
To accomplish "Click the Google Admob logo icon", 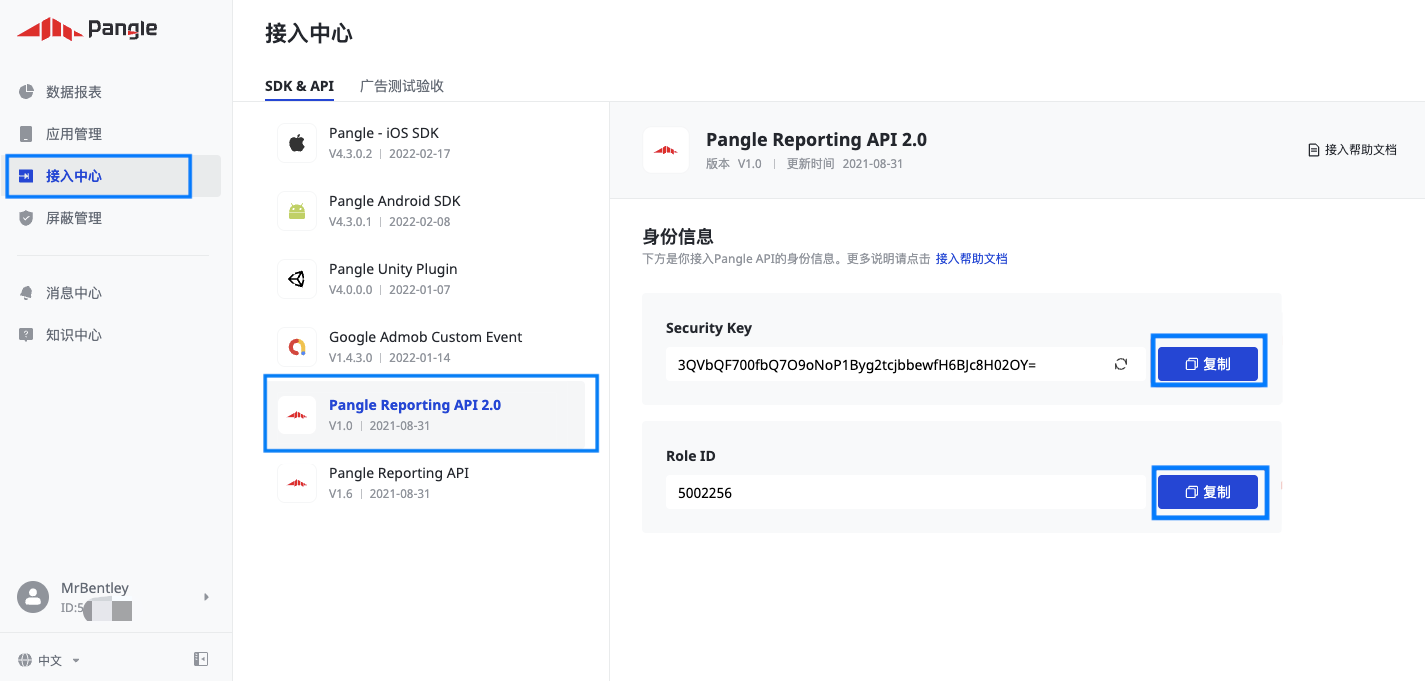I will pyautogui.click(x=297, y=347).
